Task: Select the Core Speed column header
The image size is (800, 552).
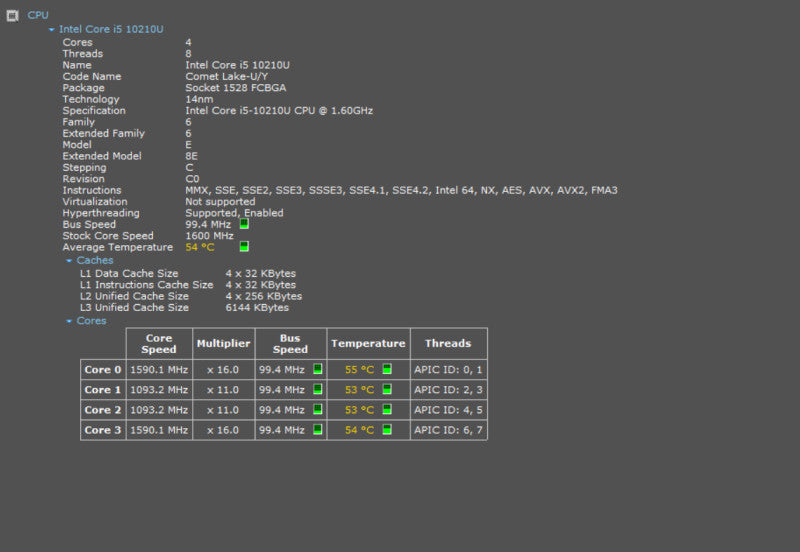Action: pyautogui.click(x=159, y=344)
